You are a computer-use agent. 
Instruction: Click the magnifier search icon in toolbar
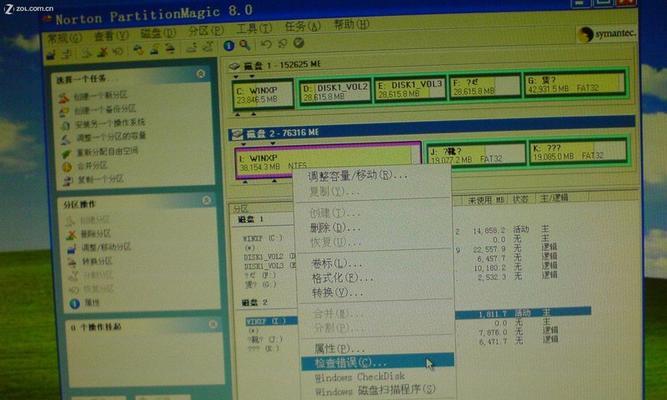pos(245,45)
